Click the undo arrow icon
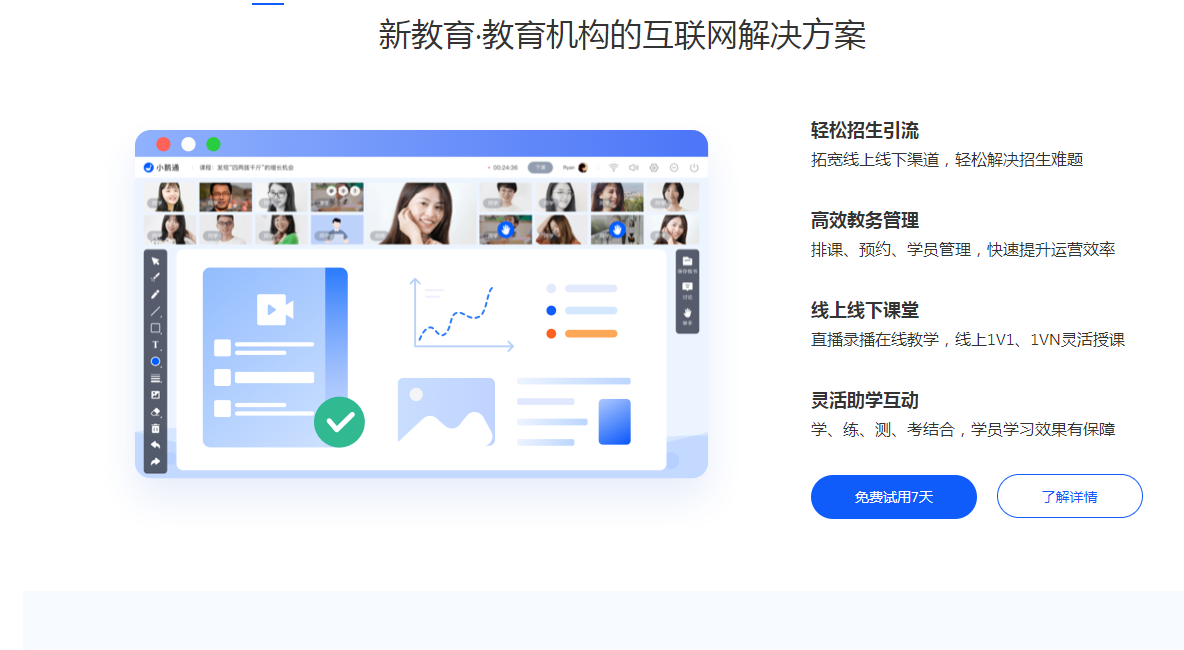Screen dimensions: 1184x650 click(156, 445)
